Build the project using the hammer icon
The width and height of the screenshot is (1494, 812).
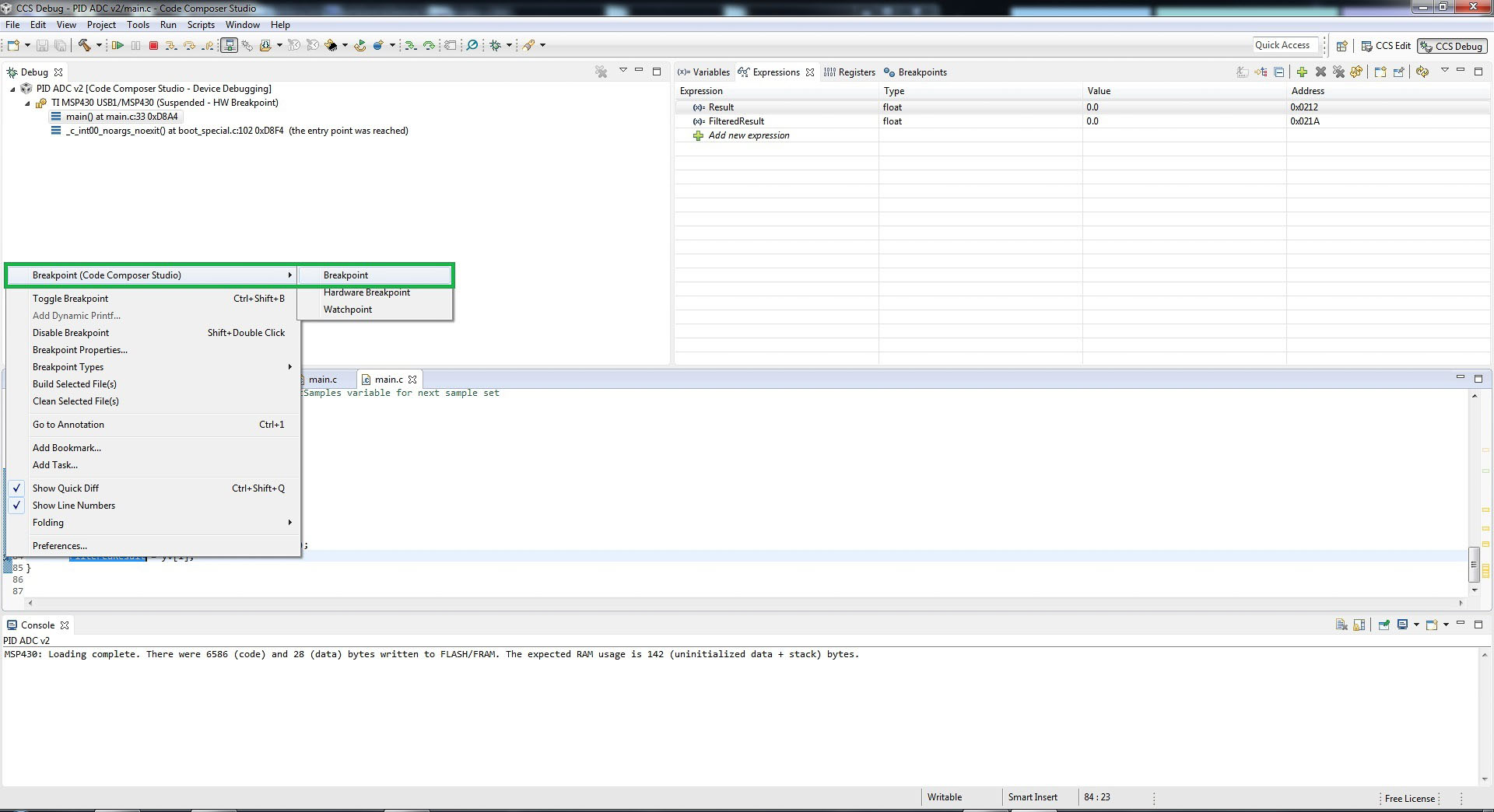click(x=86, y=45)
